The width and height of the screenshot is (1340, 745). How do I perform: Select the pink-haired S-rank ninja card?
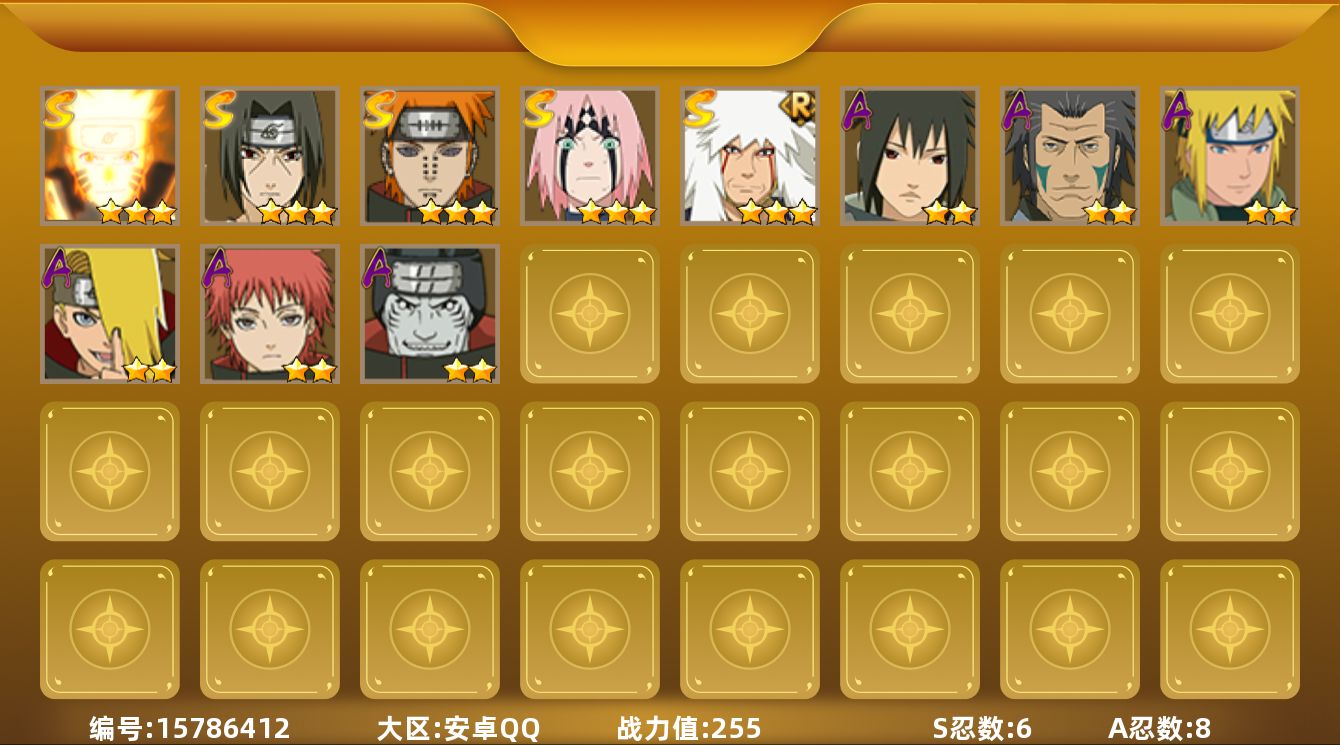coord(590,155)
